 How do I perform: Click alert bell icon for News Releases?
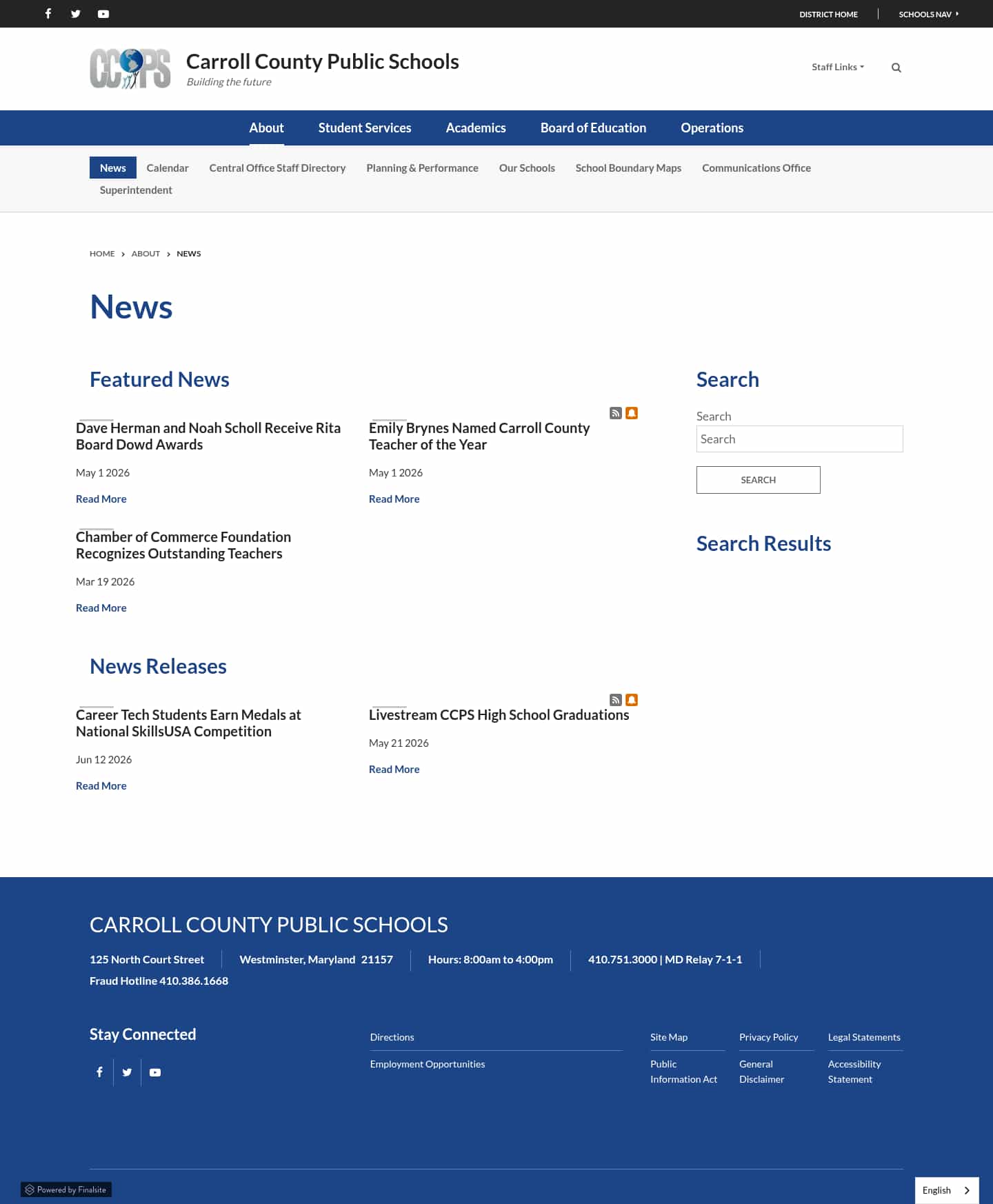632,700
